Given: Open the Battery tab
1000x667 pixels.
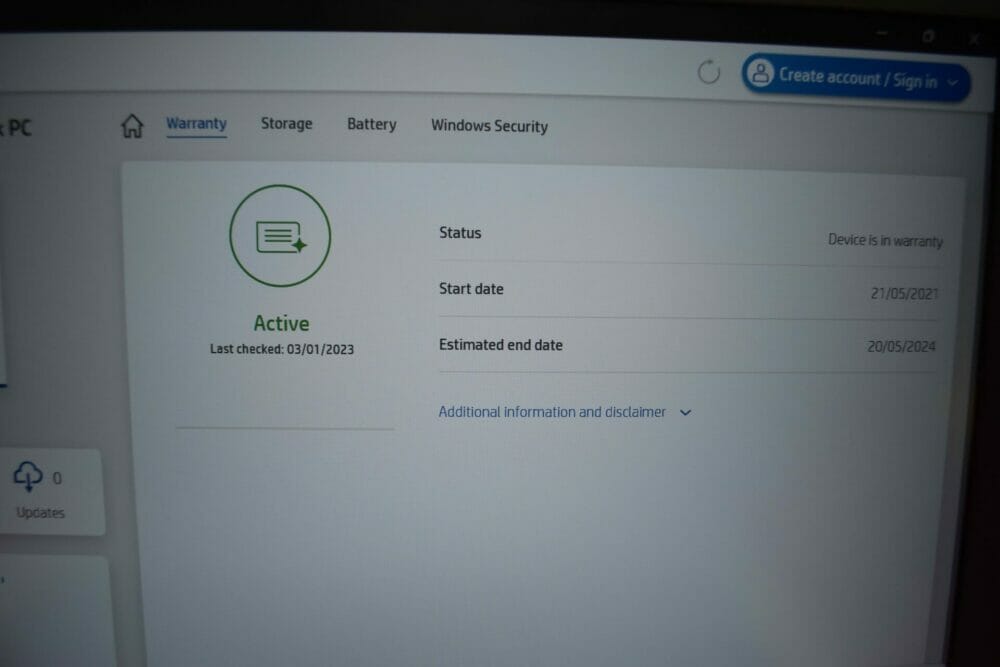Looking at the screenshot, I should coord(372,124).
